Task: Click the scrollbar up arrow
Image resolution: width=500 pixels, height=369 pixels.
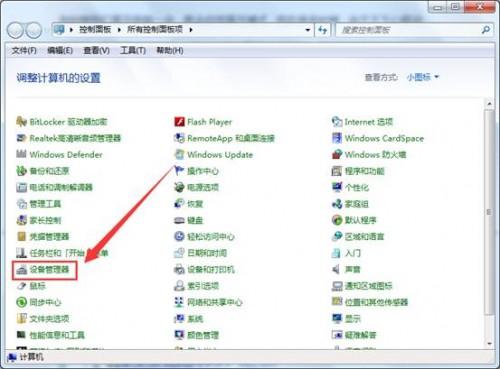Action: pyautogui.click(x=489, y=104)
